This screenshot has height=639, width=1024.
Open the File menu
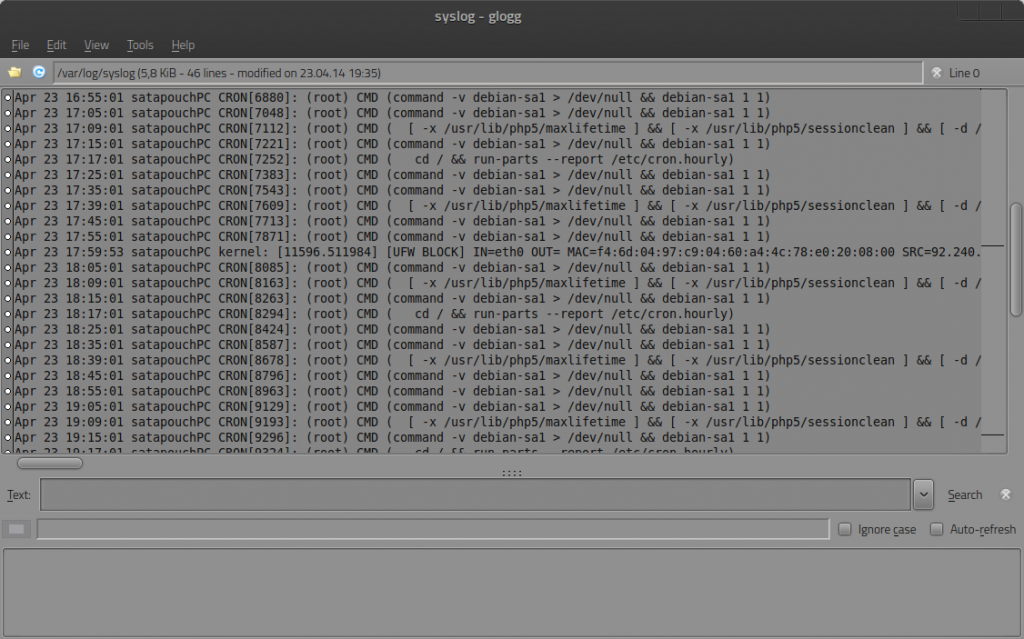tap(20, 45)
